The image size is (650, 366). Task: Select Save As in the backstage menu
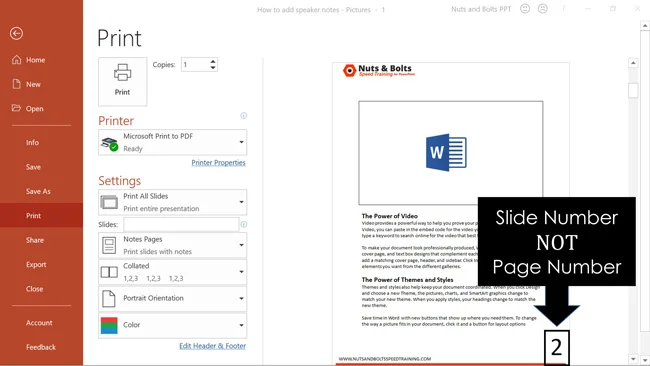(x=38, y=191)
